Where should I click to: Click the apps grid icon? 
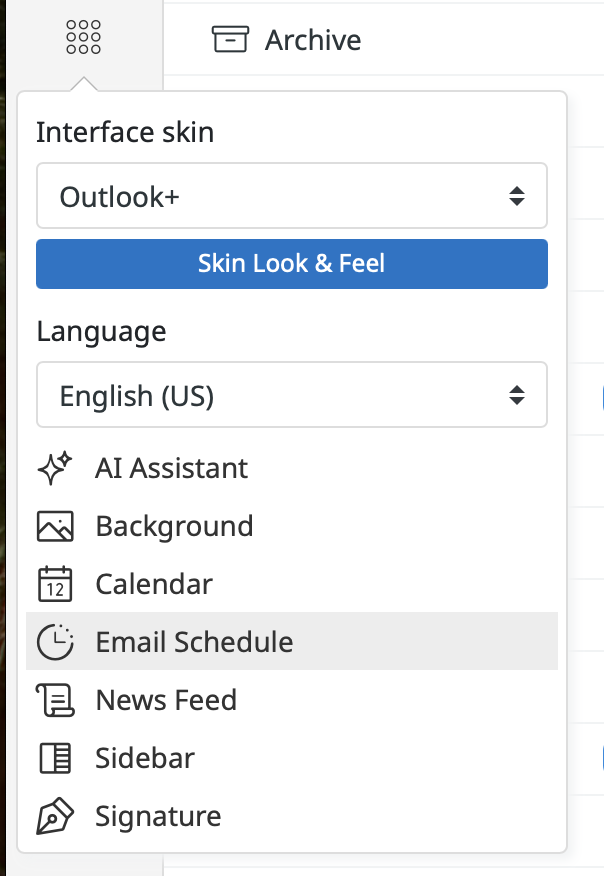pyautogui.click(x=83, y=38)
